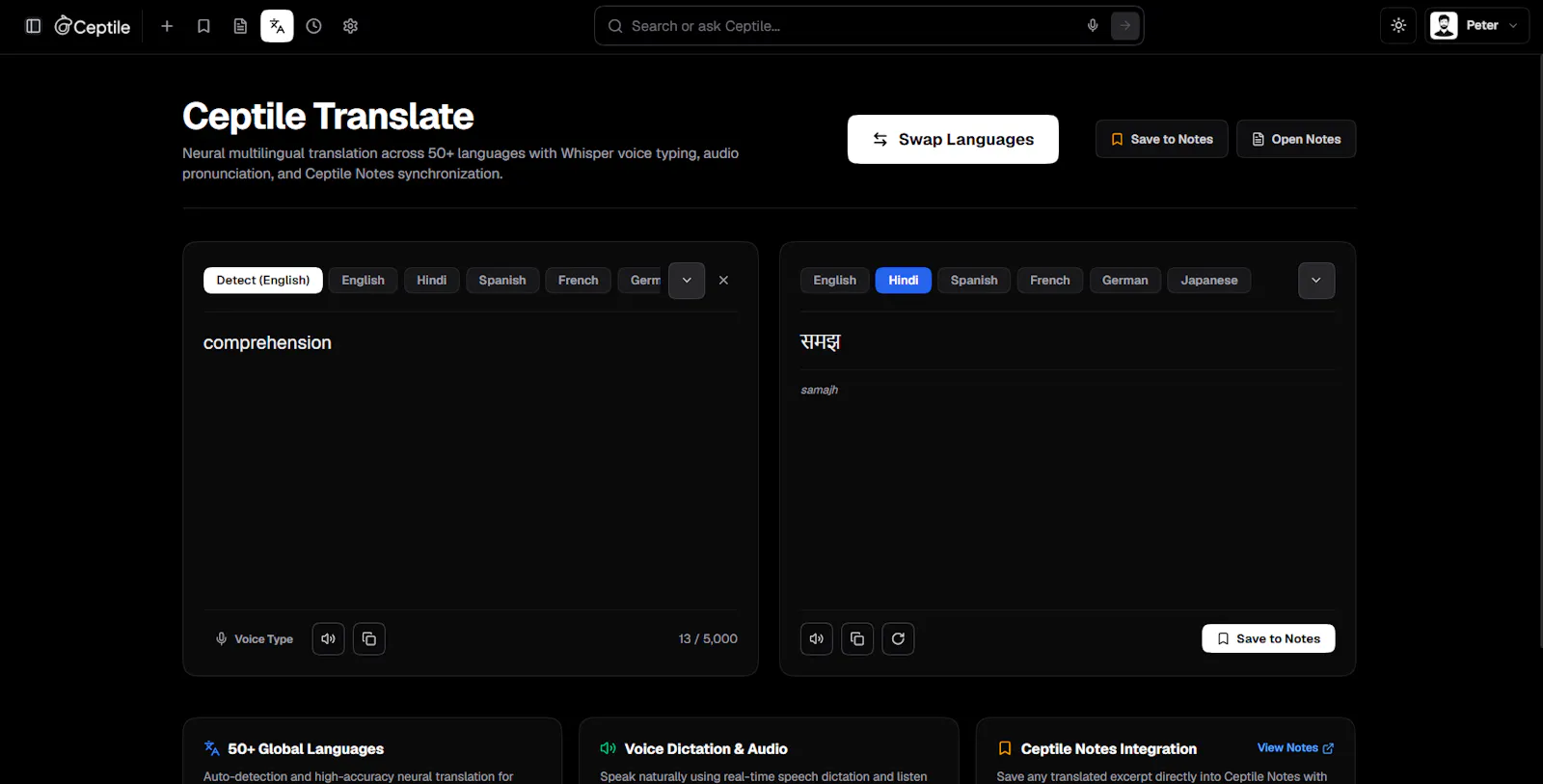Image resolution: width=1543 pixels, height=784 pixels.
Task: Click the microphone icon in search bar
Action: coord(1093,26)
